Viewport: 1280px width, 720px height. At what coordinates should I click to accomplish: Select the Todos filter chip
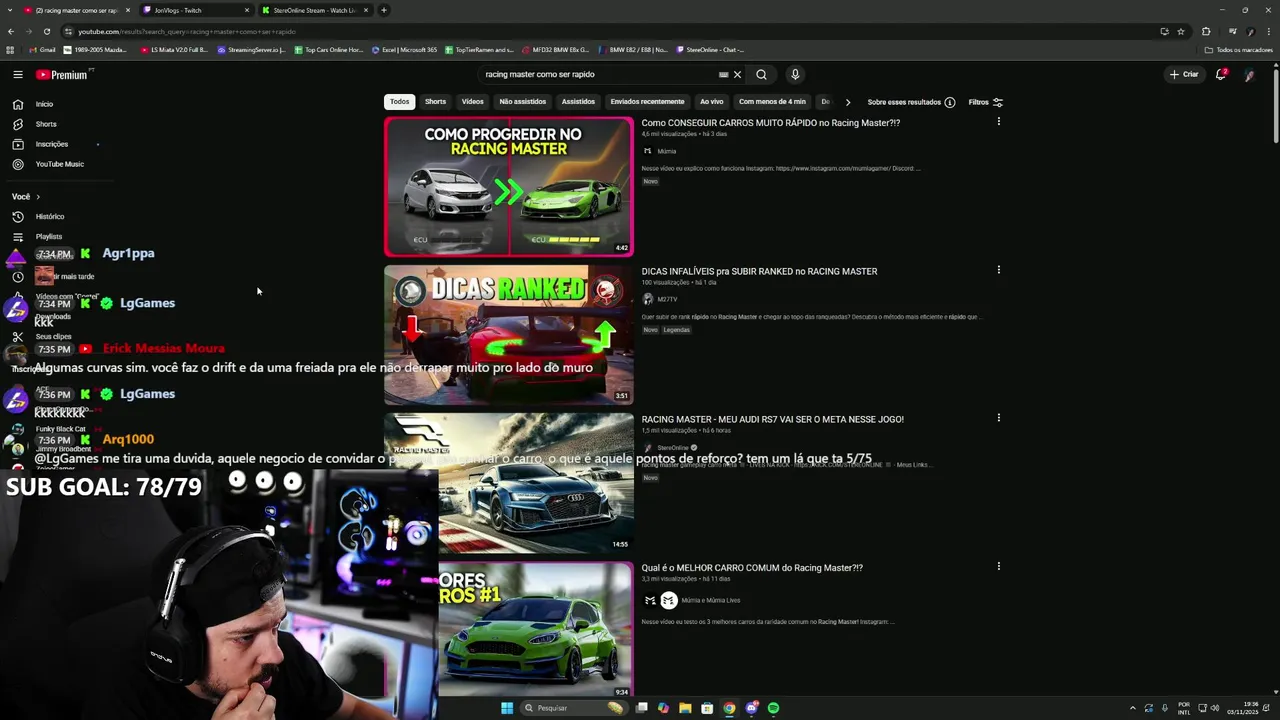(399, 102)
